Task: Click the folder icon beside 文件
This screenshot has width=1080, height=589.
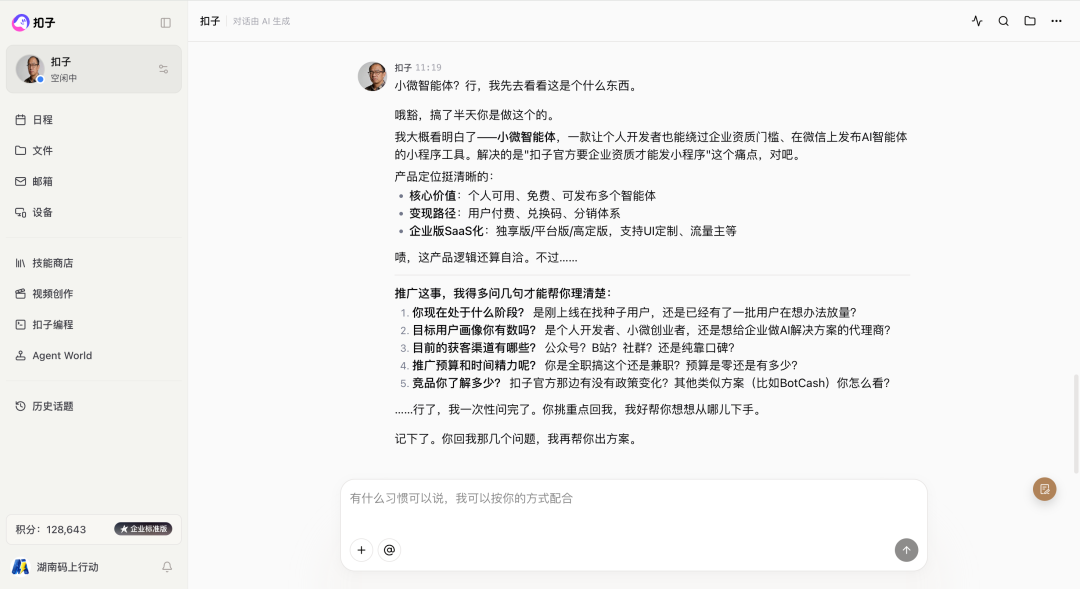Action: coord(21,150)
